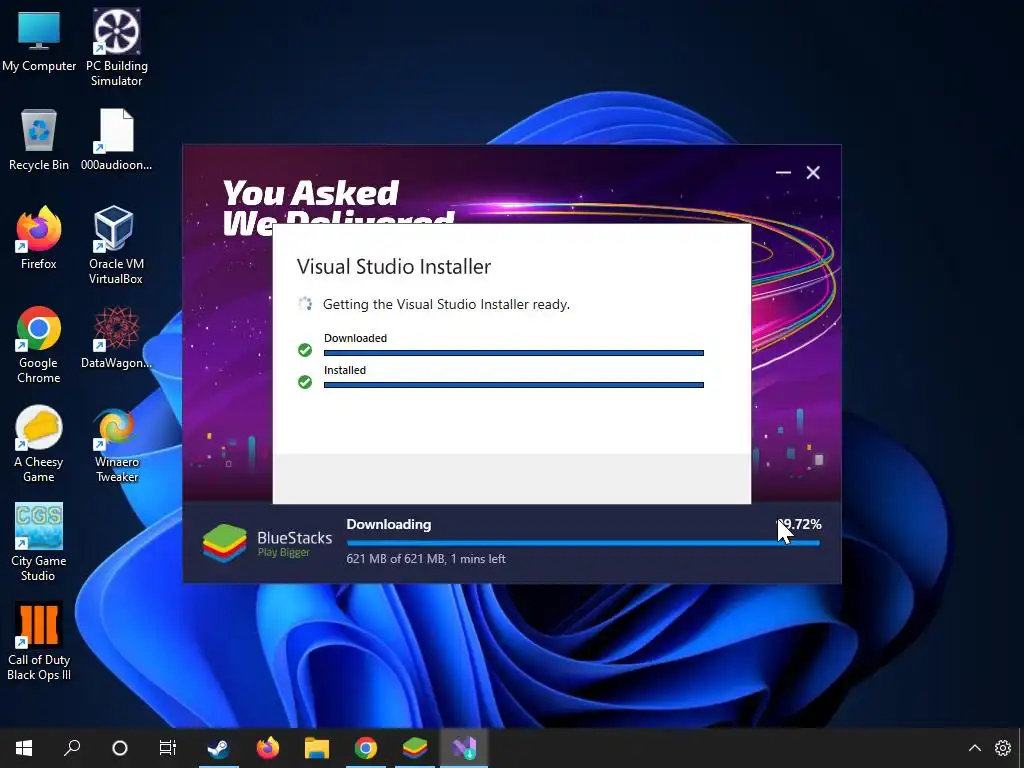Click green checkmark next to Downloaded
This screenshot has height=768, width=1024.
[x=305, y=350]
